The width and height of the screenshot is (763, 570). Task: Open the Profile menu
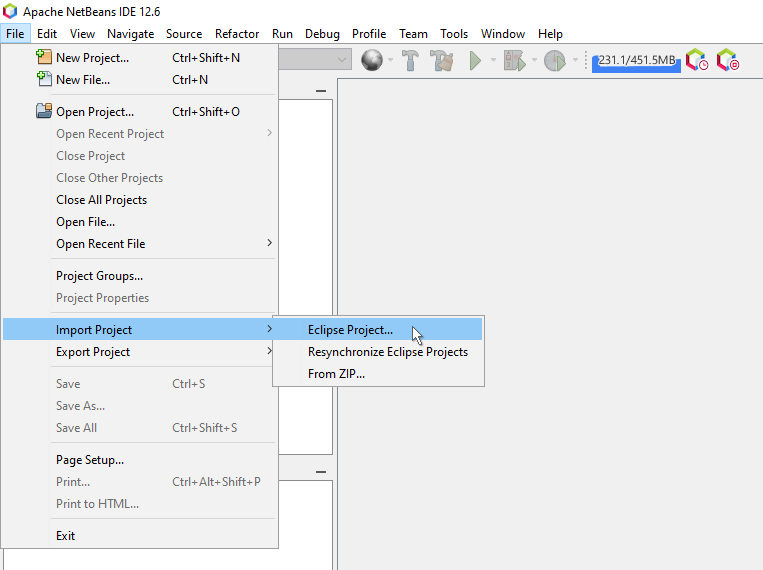tap(369, 34)
